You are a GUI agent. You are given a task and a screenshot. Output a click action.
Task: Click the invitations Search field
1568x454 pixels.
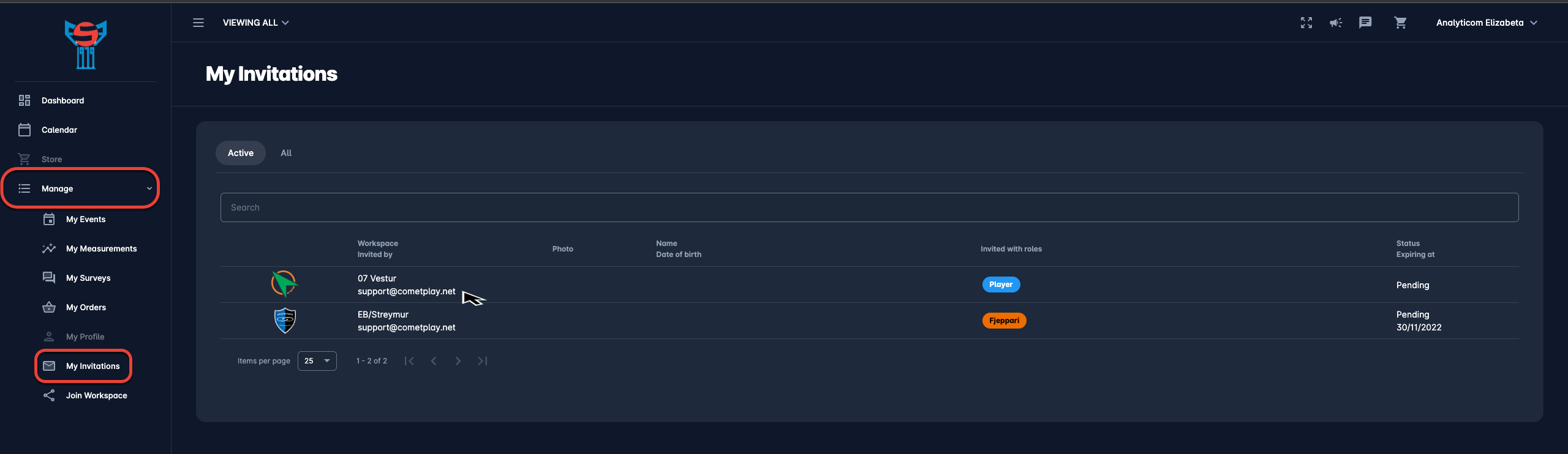click(x=869, y=207)
